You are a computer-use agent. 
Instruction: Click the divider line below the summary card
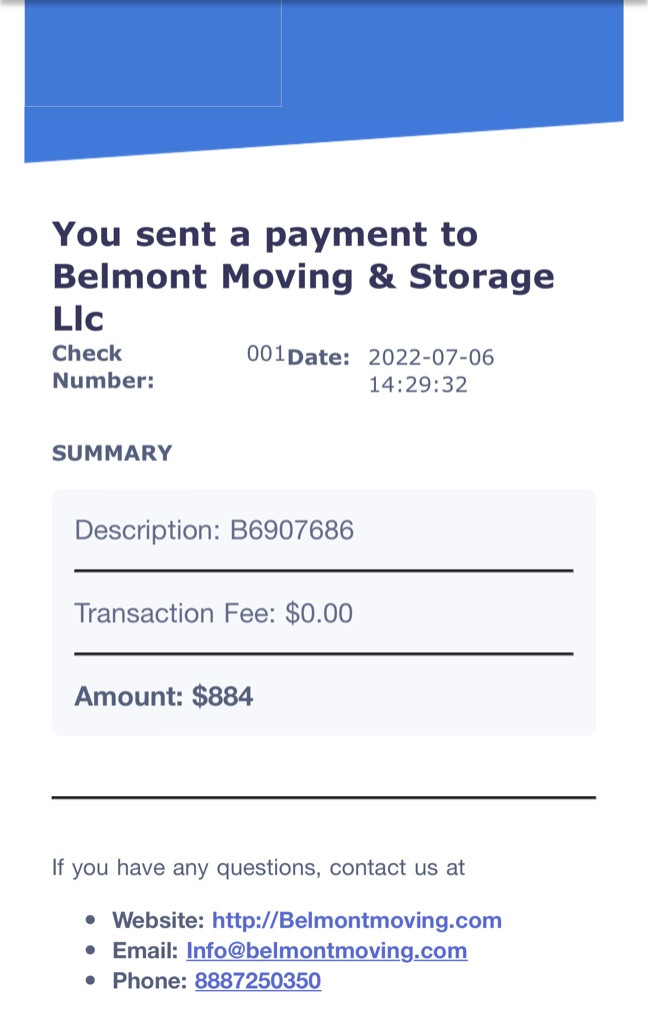pyautogui.click(x=323, y=797)
